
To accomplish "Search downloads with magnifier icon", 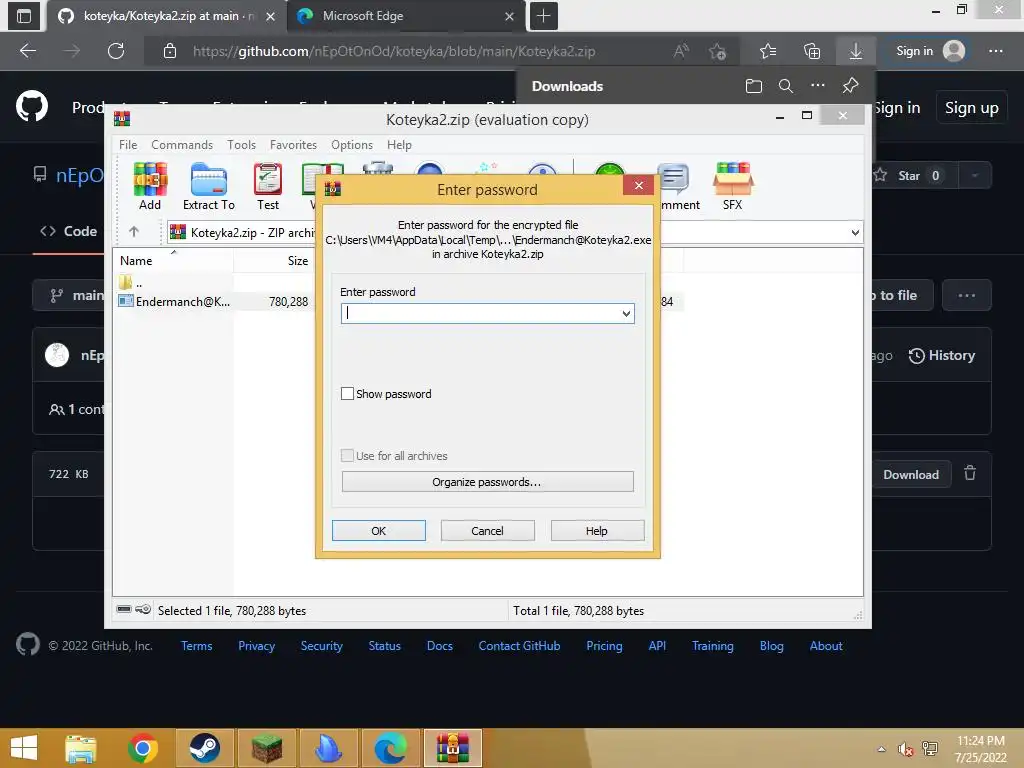I will (786, 86).
